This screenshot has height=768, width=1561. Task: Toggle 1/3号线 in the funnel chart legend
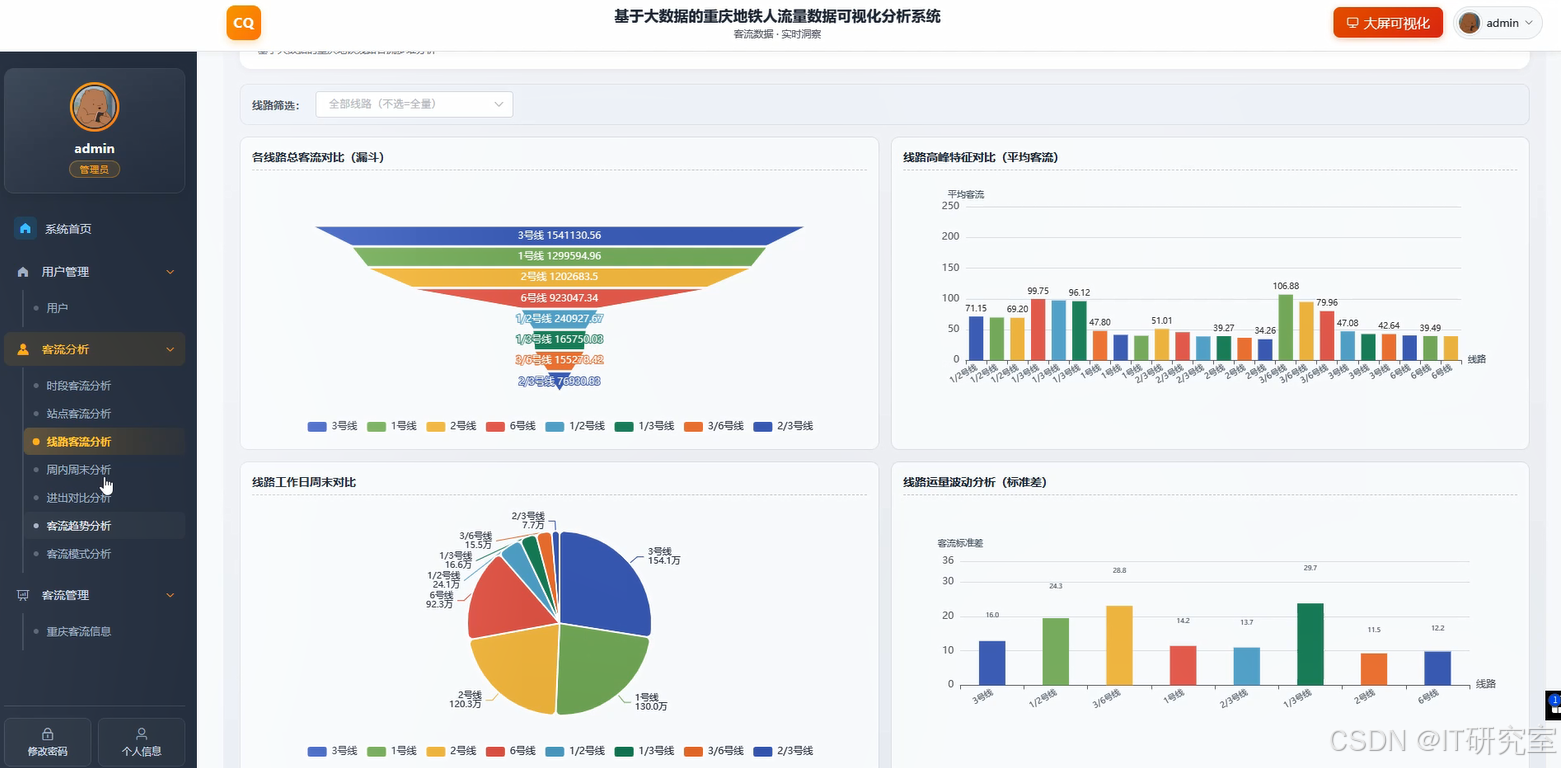[644, 426]
